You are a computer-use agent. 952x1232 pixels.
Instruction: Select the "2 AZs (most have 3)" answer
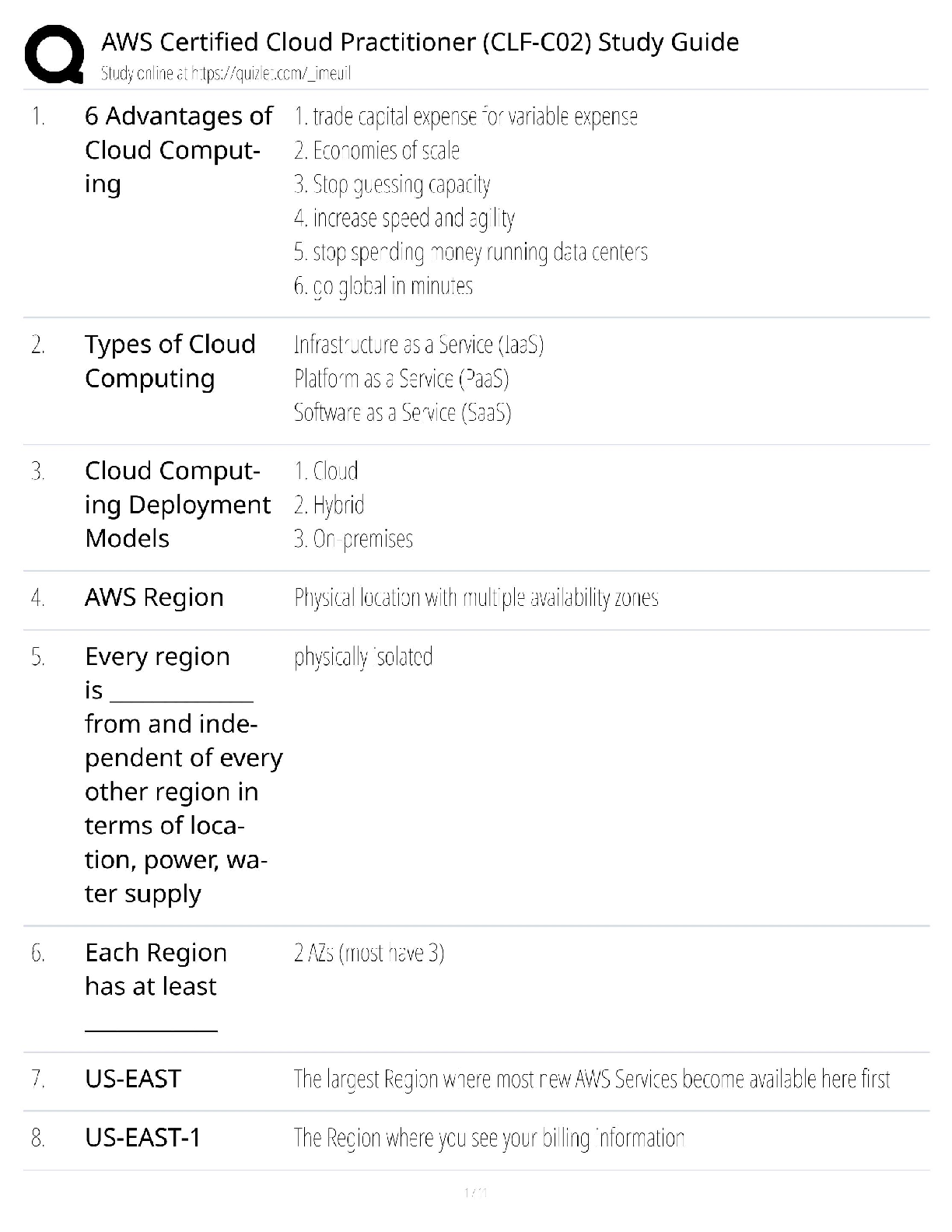coord(369,953)
